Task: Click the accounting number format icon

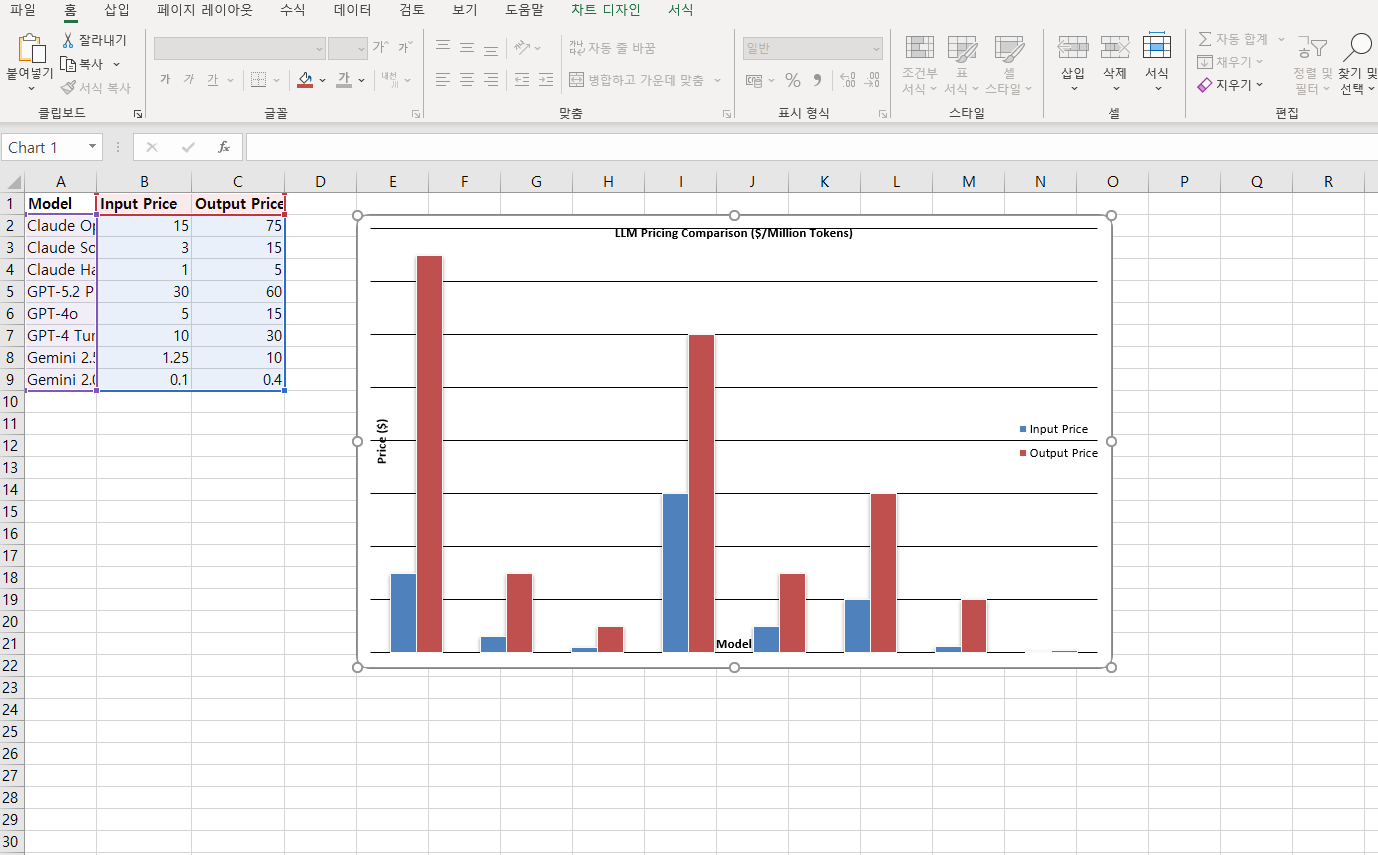Action: tap(754, 80)
